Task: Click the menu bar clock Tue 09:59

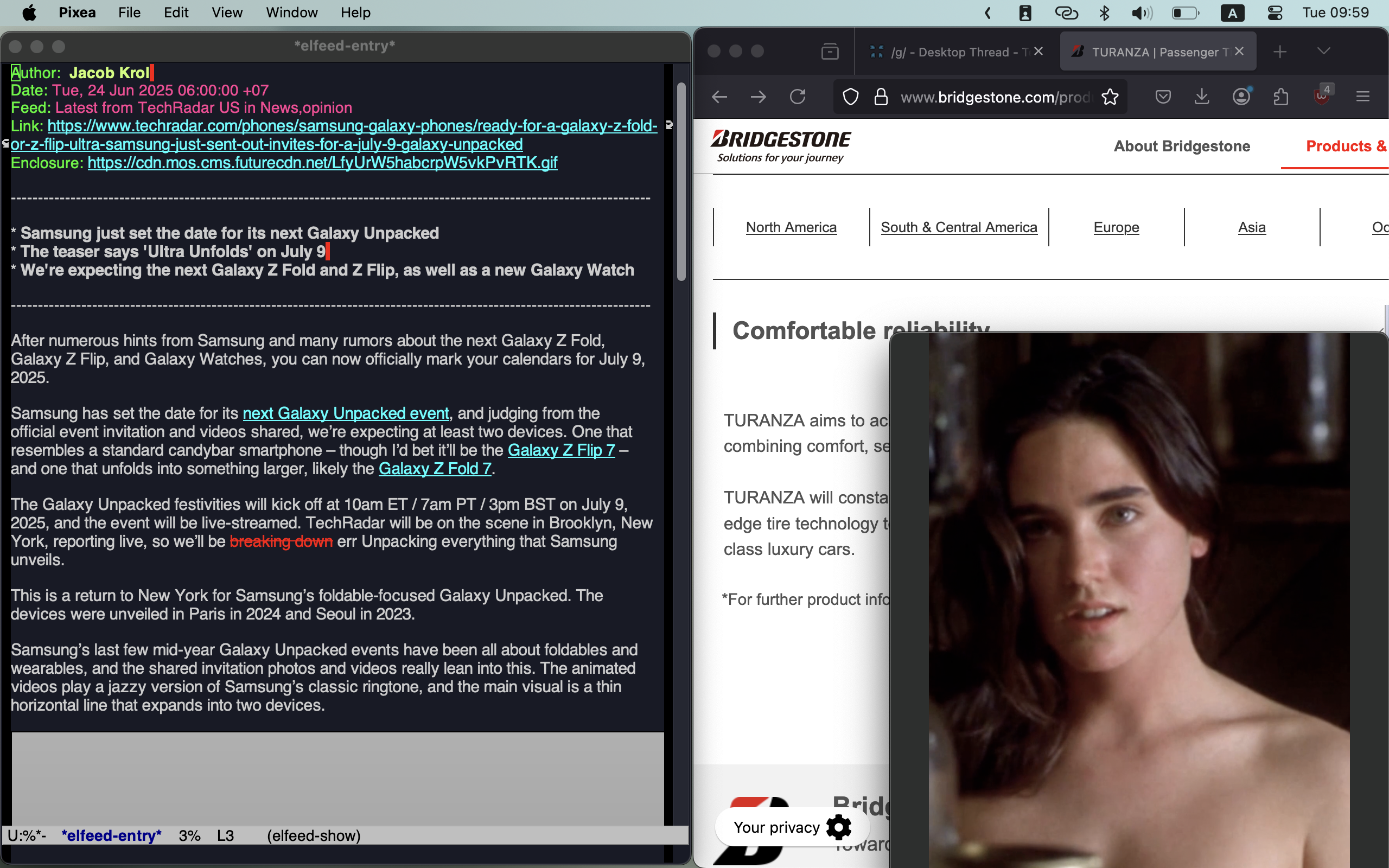Action: (x=1336, y=12)
